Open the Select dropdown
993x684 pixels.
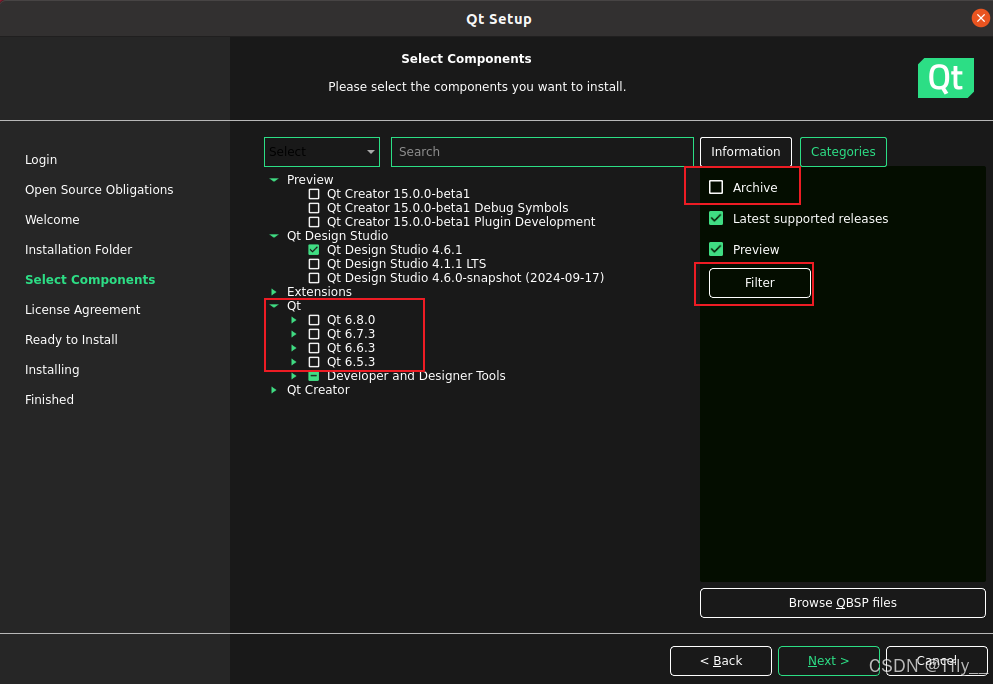[x=322, y=152]
